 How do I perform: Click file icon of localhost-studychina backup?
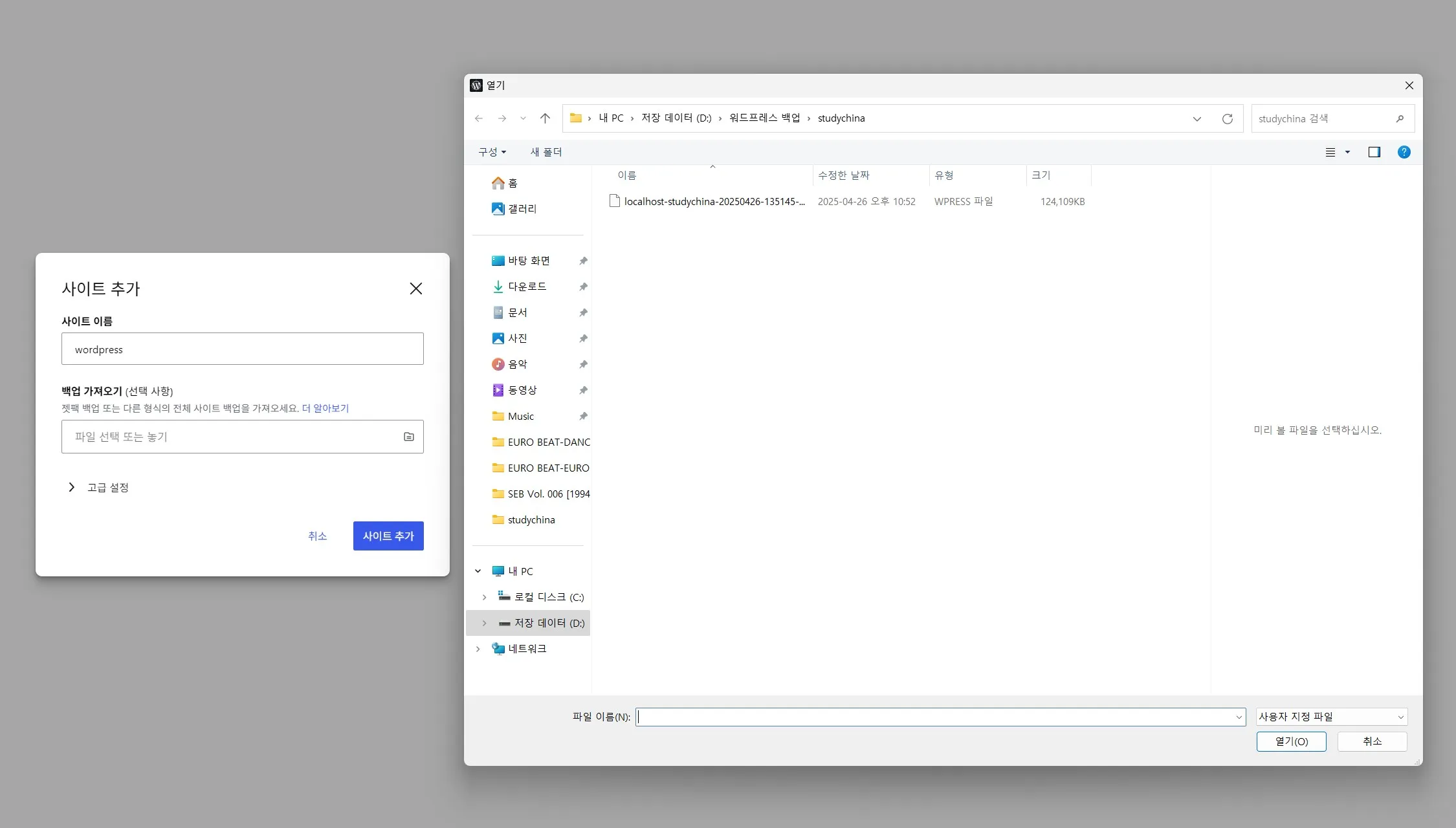pyautogui.click(x=614, y=201)
